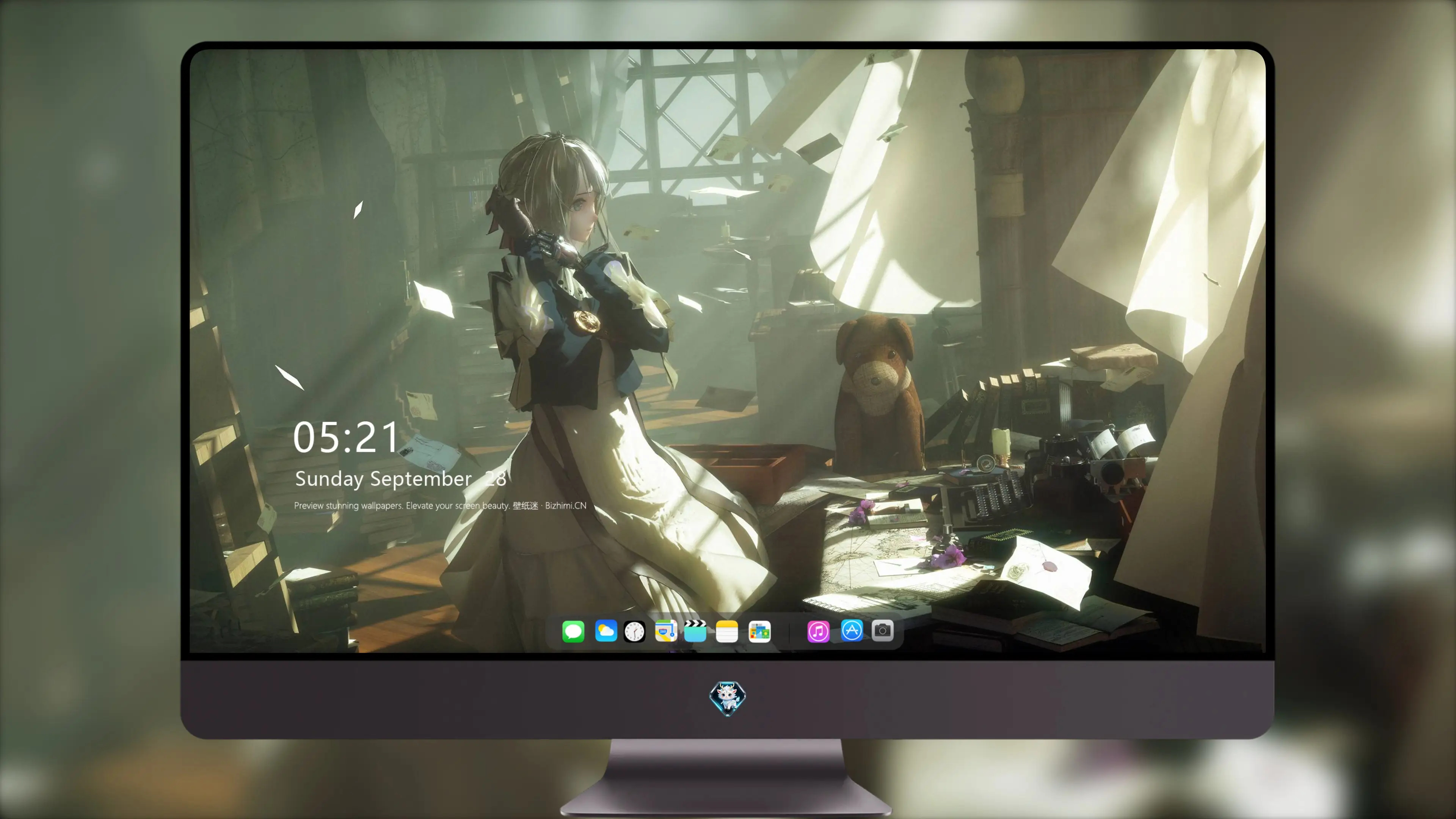
Task: Launch the Videos clapperboard app
Action: (695, 631)
